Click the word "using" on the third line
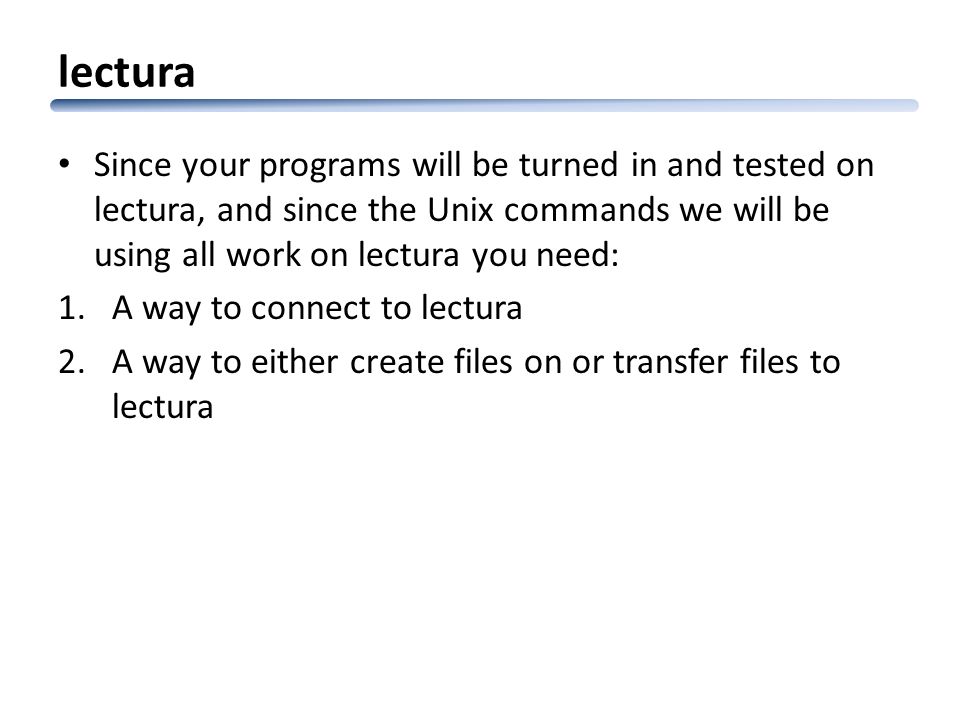The width and height of the screenshot is (960, 720). tap(132, 256)
